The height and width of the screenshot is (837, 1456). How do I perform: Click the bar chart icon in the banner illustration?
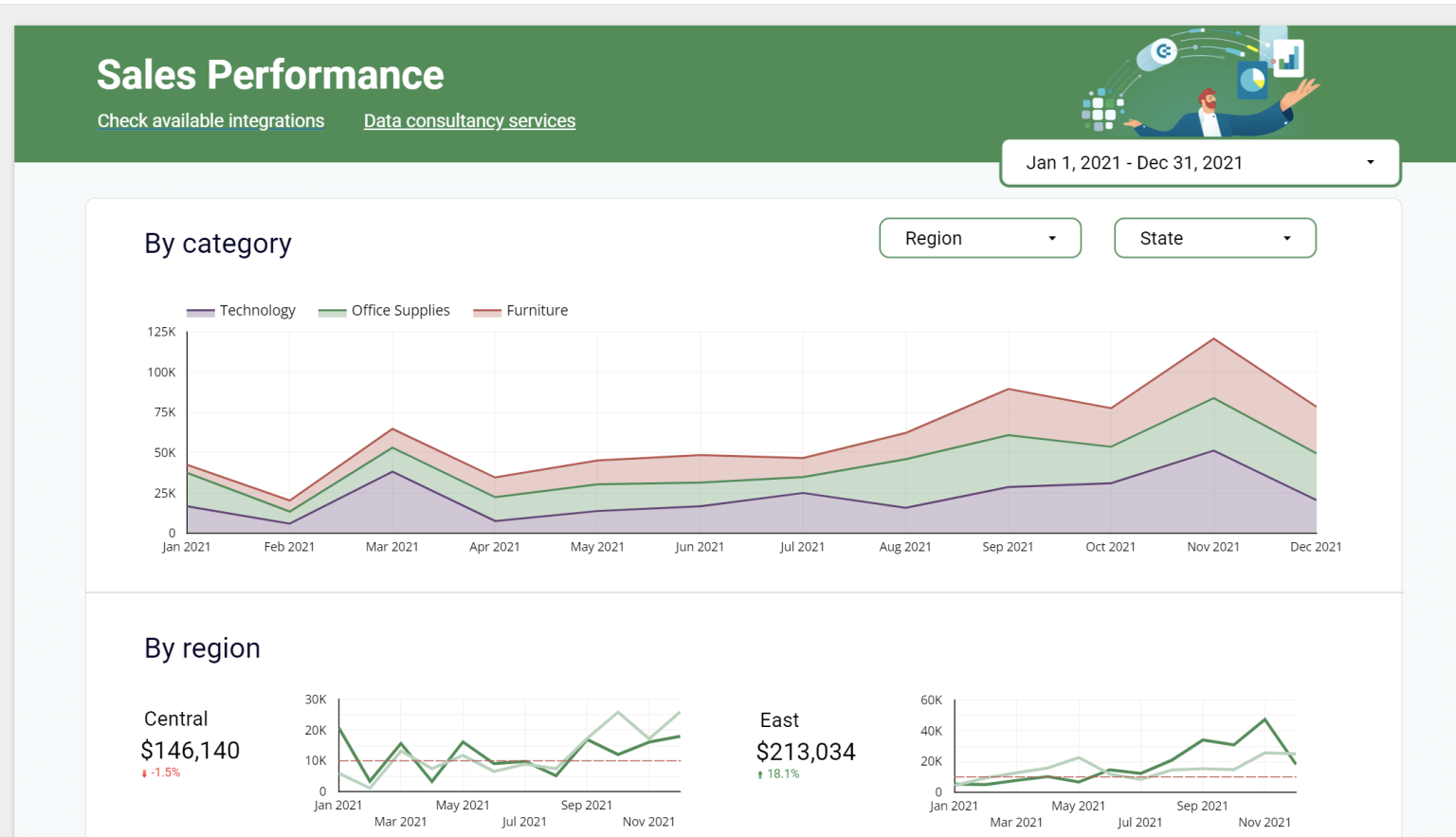click(1287, 57)
